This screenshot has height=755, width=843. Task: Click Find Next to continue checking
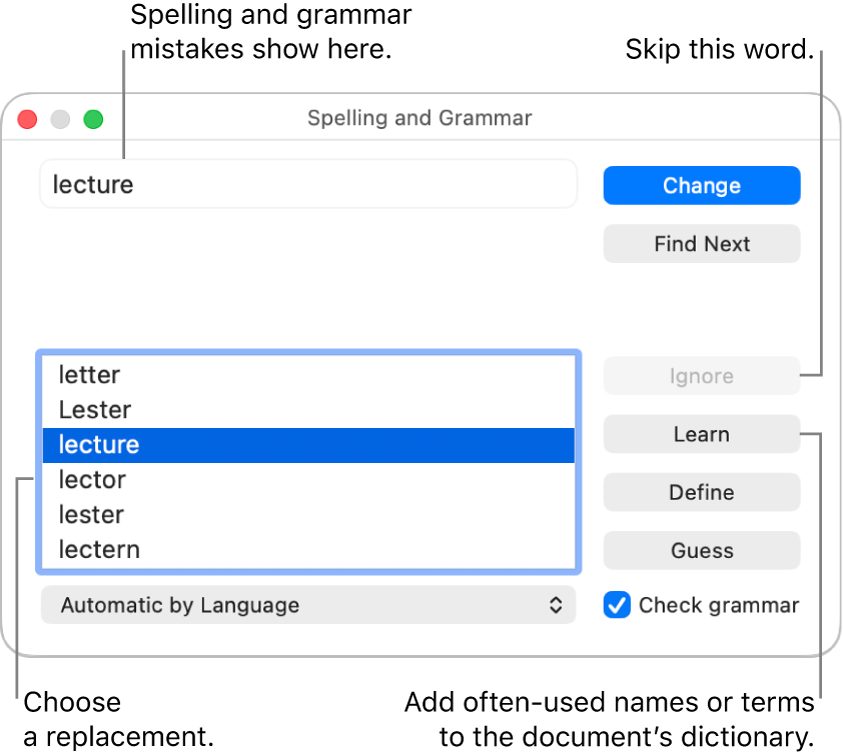click(x=701, y=243)
